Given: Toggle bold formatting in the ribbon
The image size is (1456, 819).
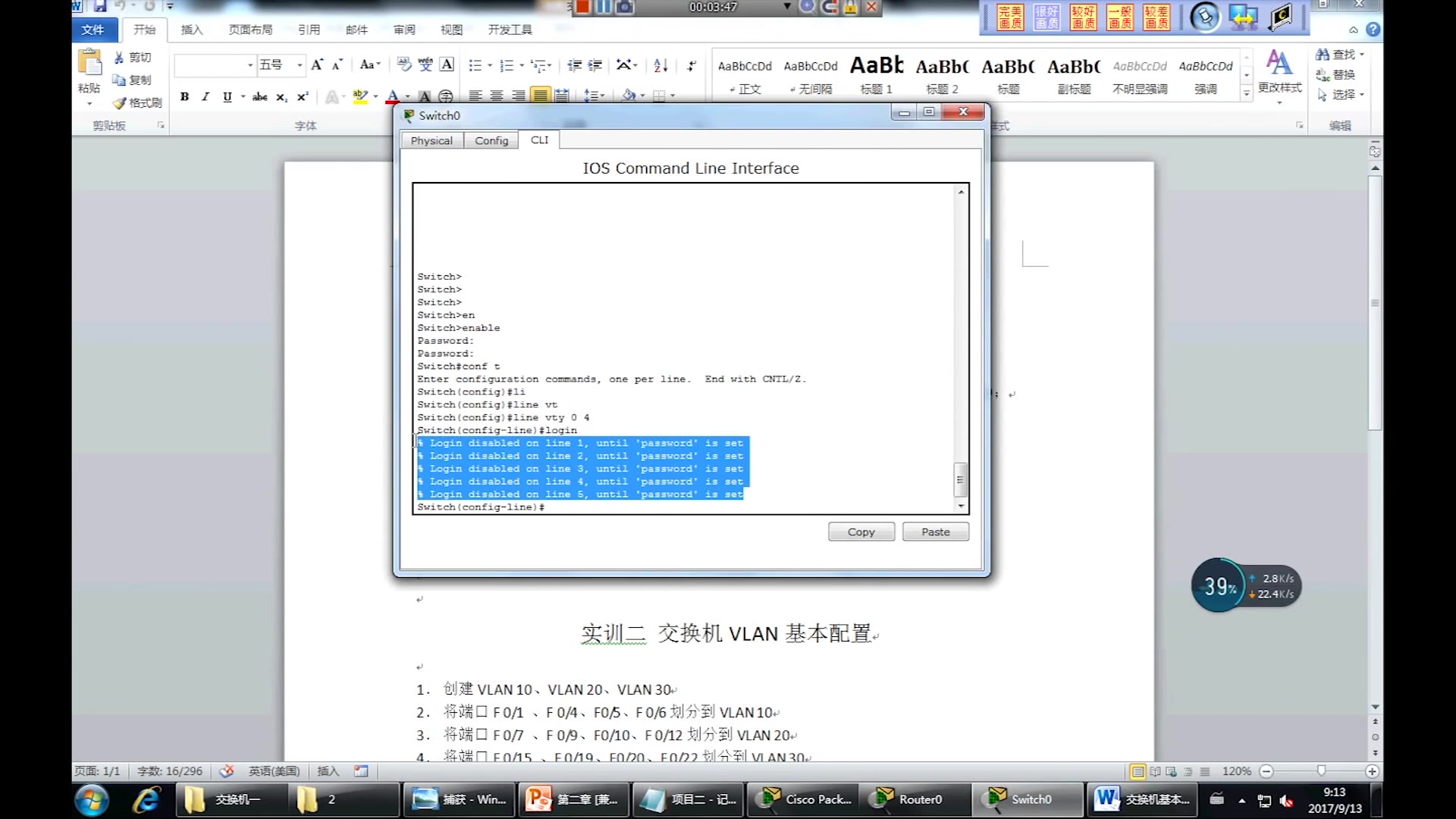Looking at the screenshot, I should point(184,96).
